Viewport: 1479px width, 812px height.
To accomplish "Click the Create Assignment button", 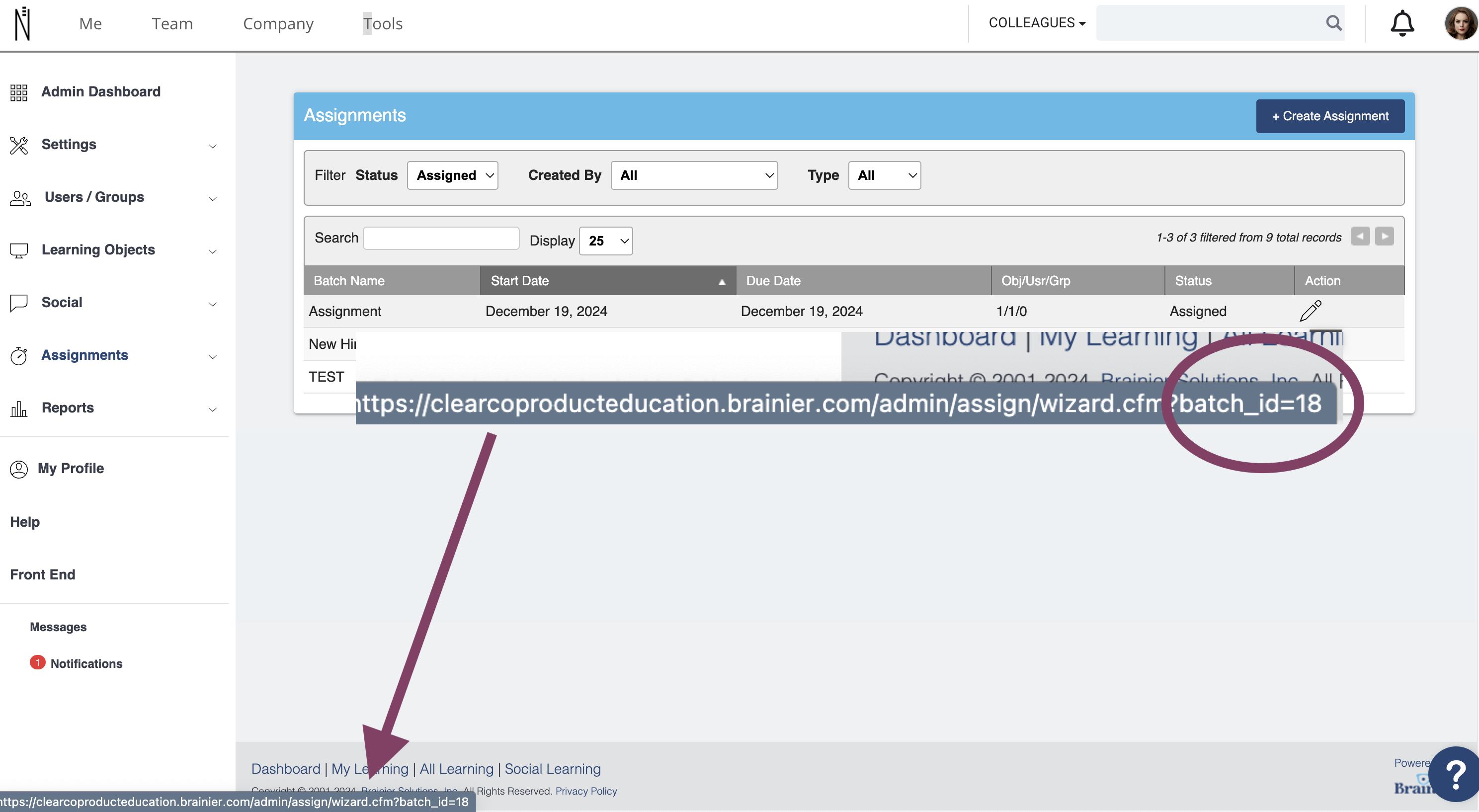I will 1330,116.
